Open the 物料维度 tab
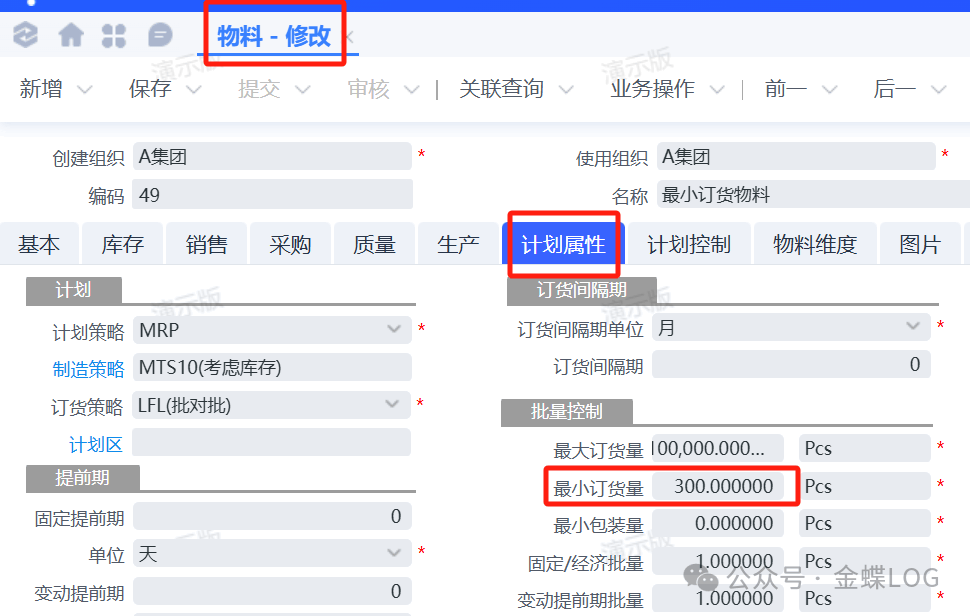 click(x=815, y=245)
